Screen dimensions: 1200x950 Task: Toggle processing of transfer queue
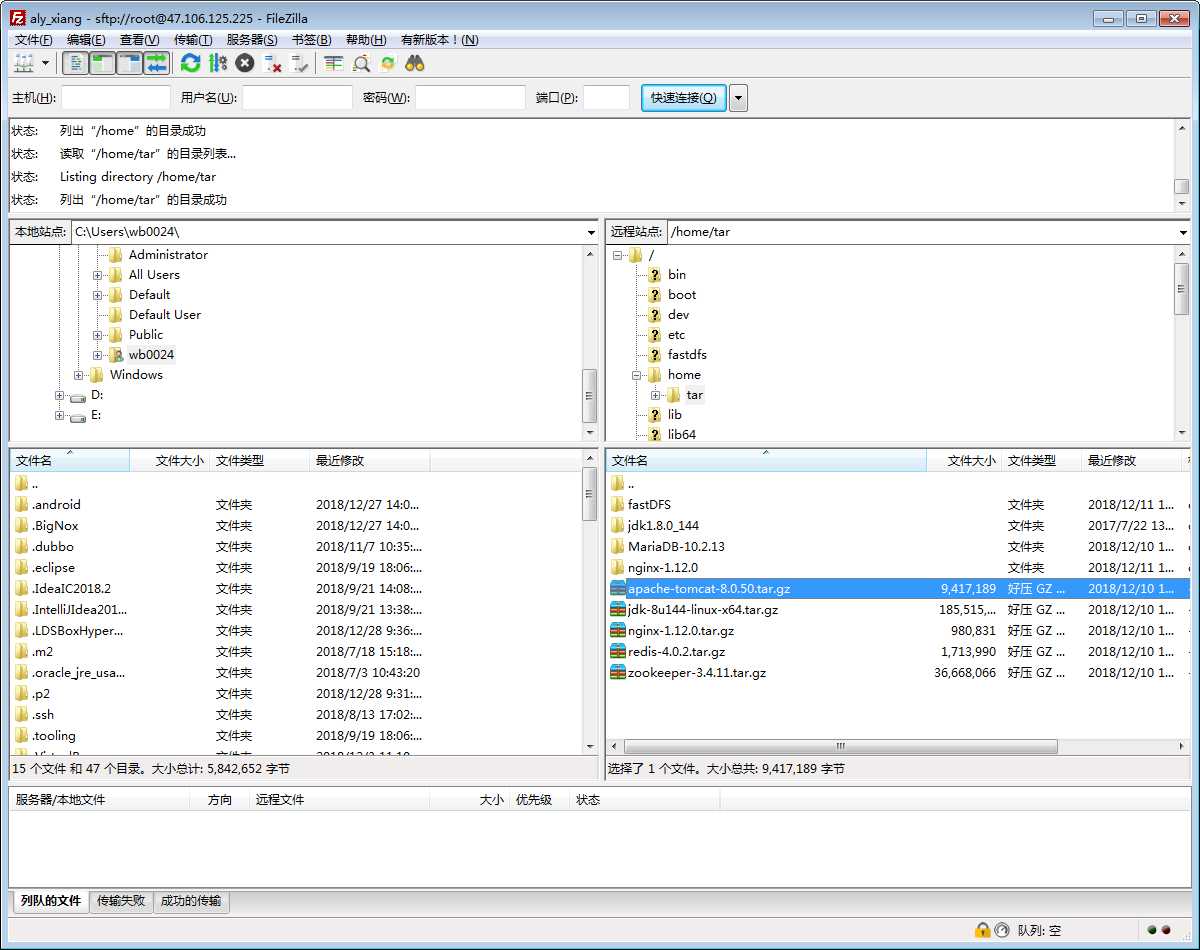pyautogui.click(x=218, y=63)
